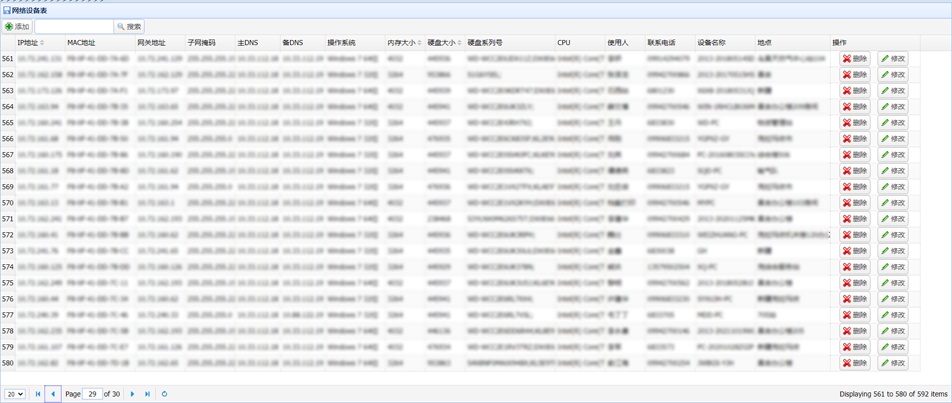Delete row 564 with 删除
The height and width of the screenshot is (403, 952).
tap(855, 107)
